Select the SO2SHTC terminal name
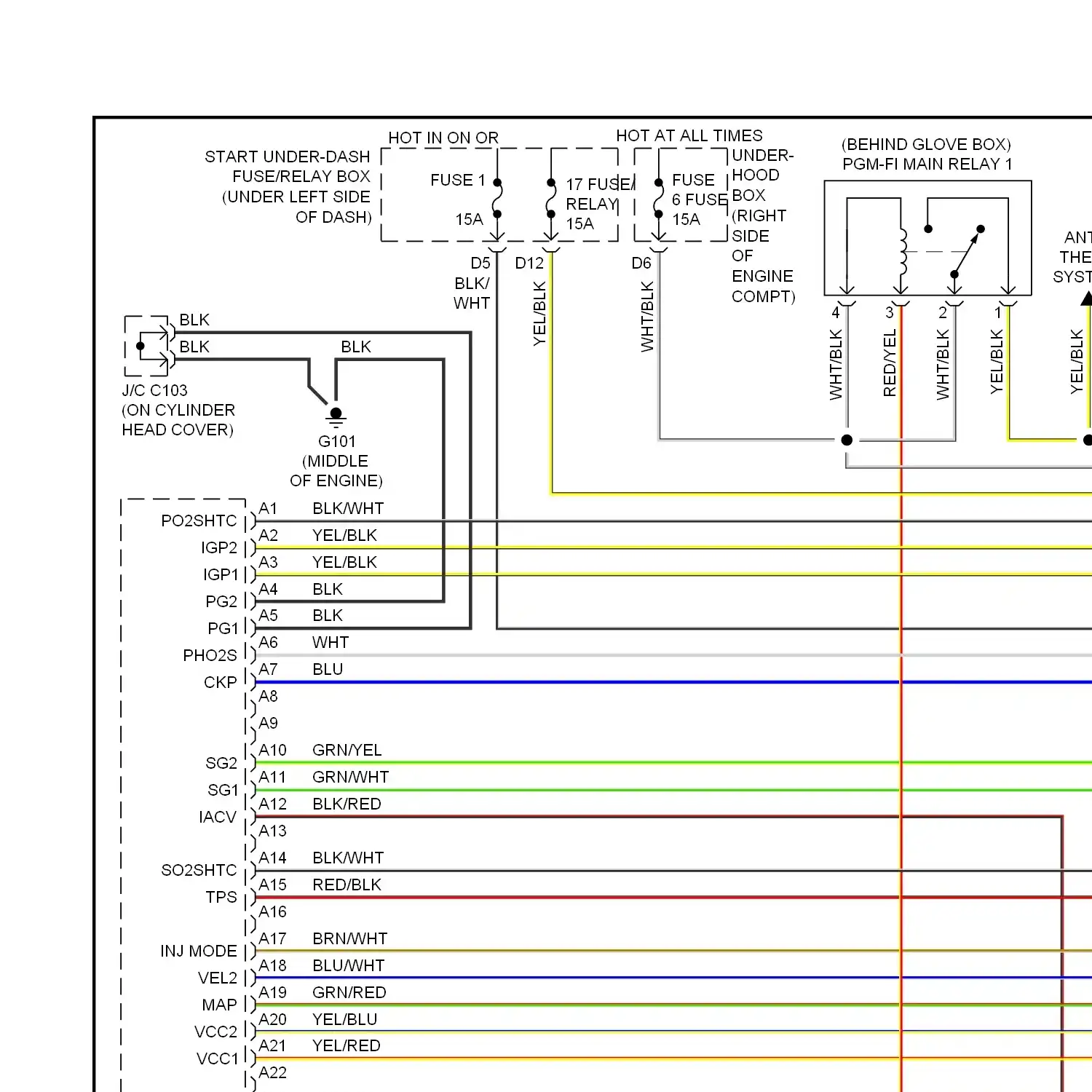This screenshot has height=1092, width=1092. (199, 870)
